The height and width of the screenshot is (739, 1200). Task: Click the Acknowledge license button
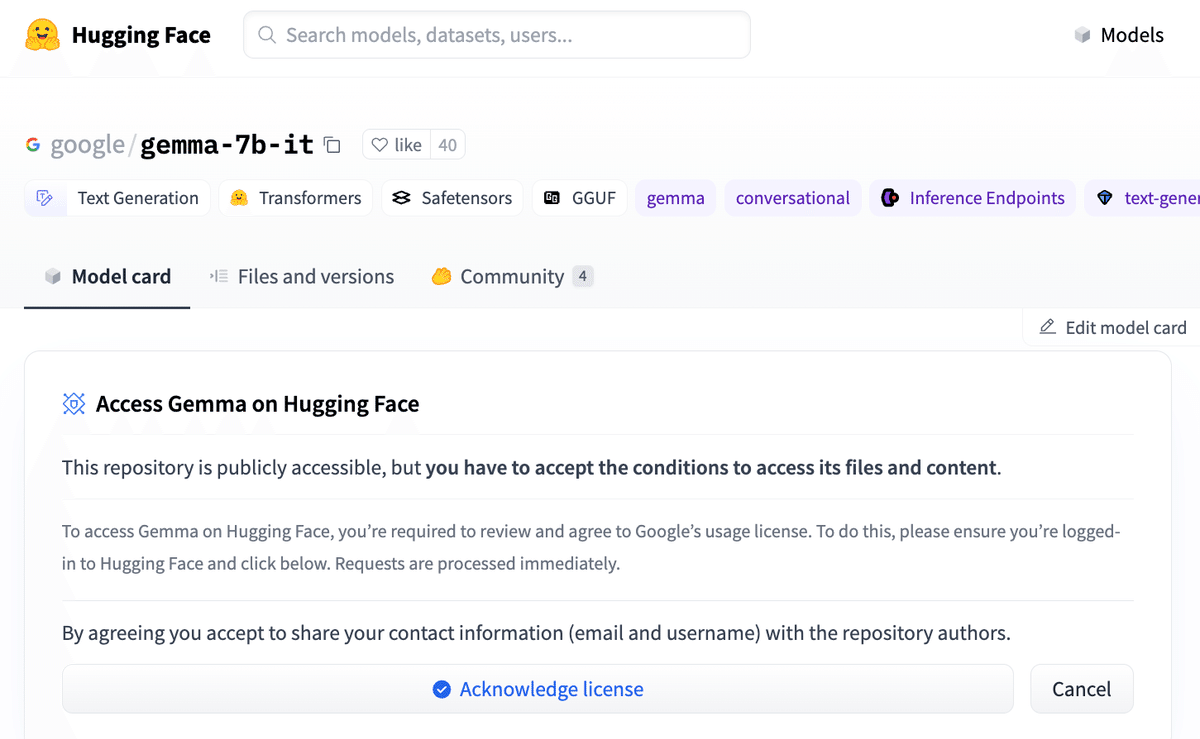(x=538, y=689)
